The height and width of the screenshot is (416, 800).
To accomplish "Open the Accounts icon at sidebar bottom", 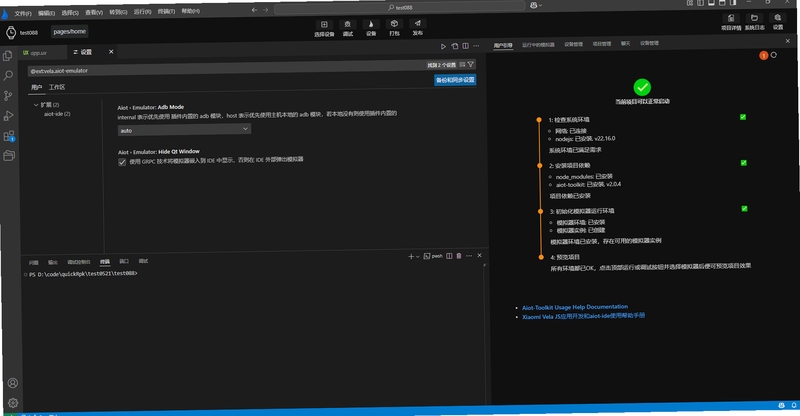I will 13,383.
